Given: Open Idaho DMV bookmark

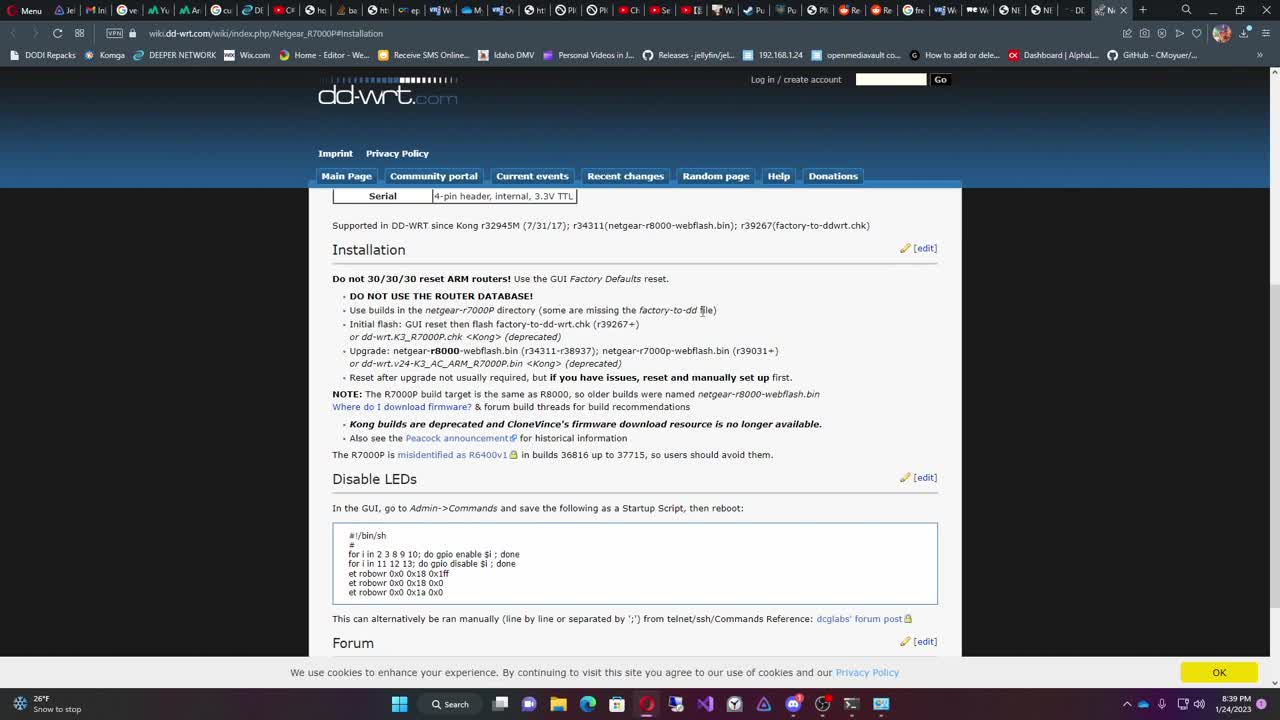Looking at the screenshot, I should point(506,55).
